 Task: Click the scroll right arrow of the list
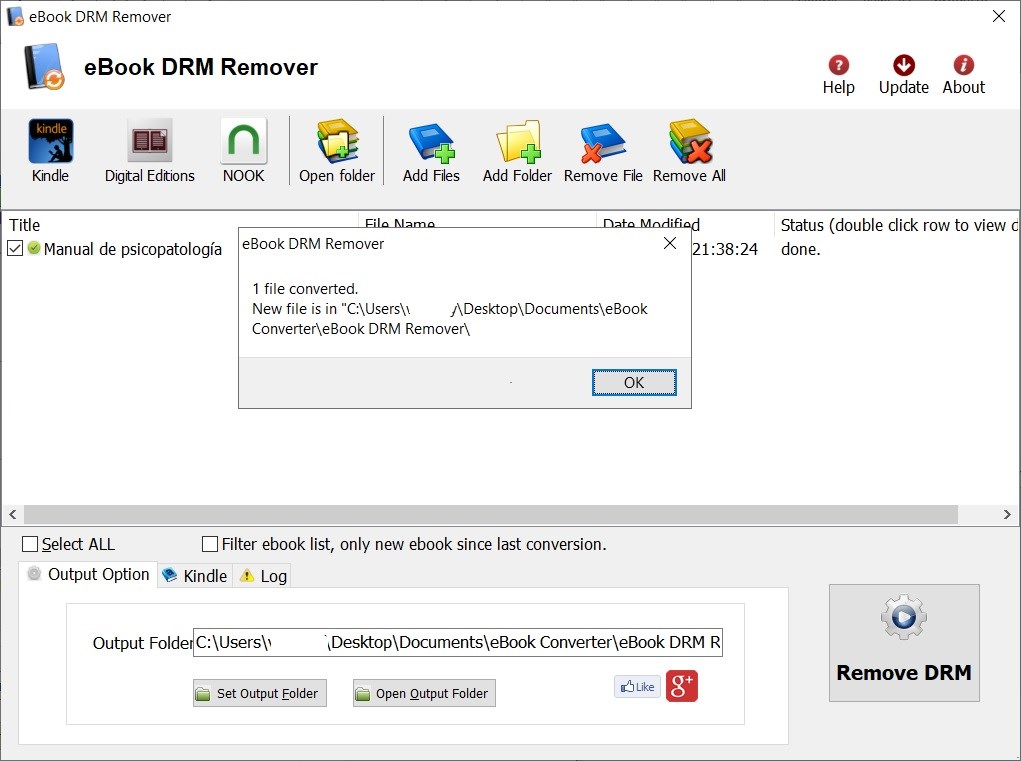pos(1007,514)
